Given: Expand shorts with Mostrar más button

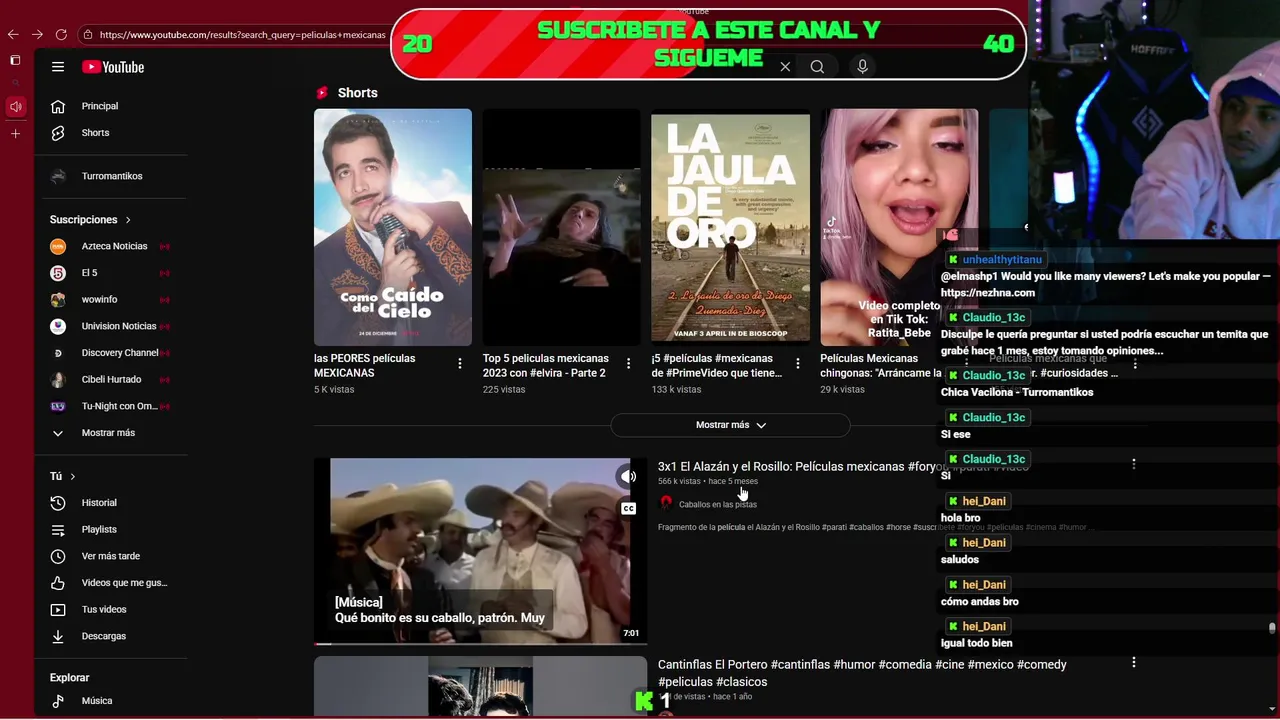Looking at the screenshot, I should coord(730,425).
